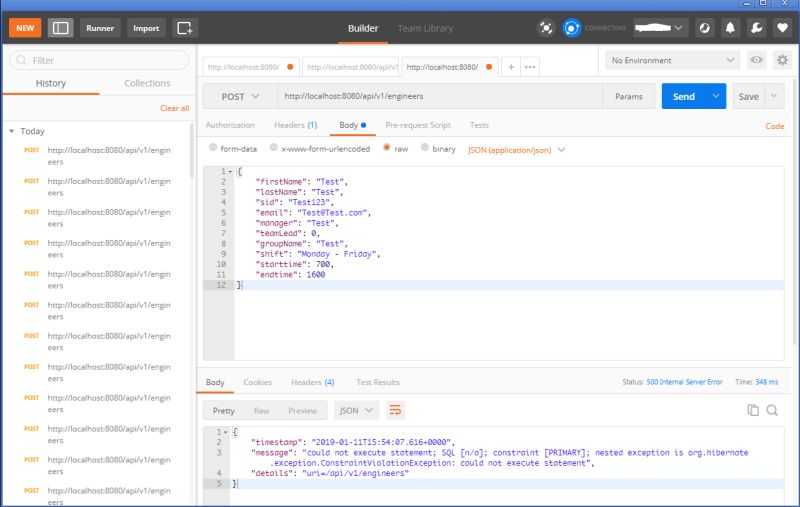Screen dimensions: 800x507
Task: Open new window icon in toolbar
Action: [185, 28]
